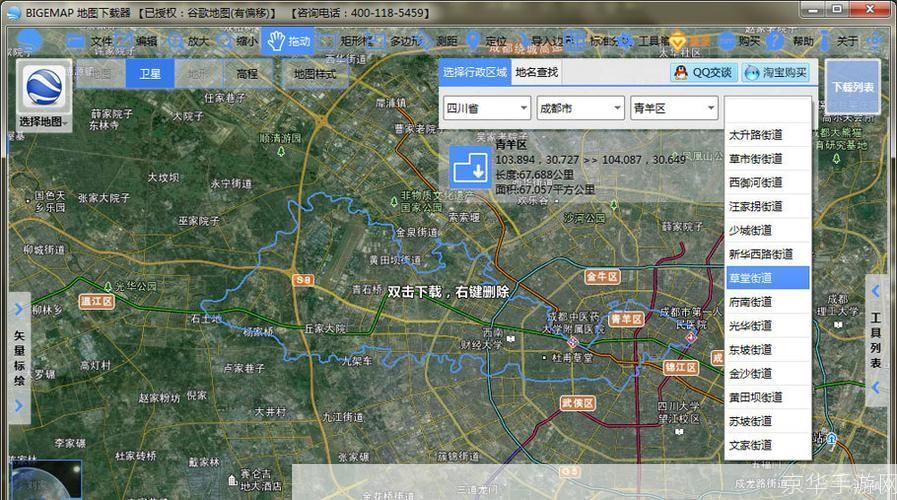Viewport: 897px width, 500px height.
Task: Click the 锦江区 district label on map
Action: coord(680,367)
